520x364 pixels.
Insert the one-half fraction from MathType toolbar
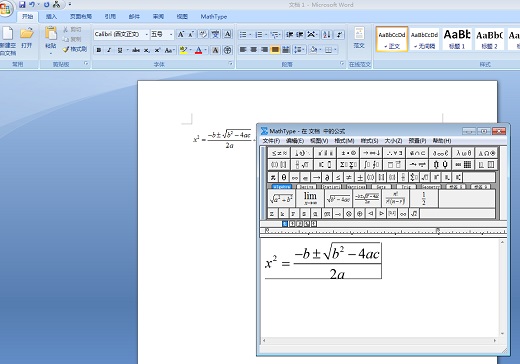424,198
